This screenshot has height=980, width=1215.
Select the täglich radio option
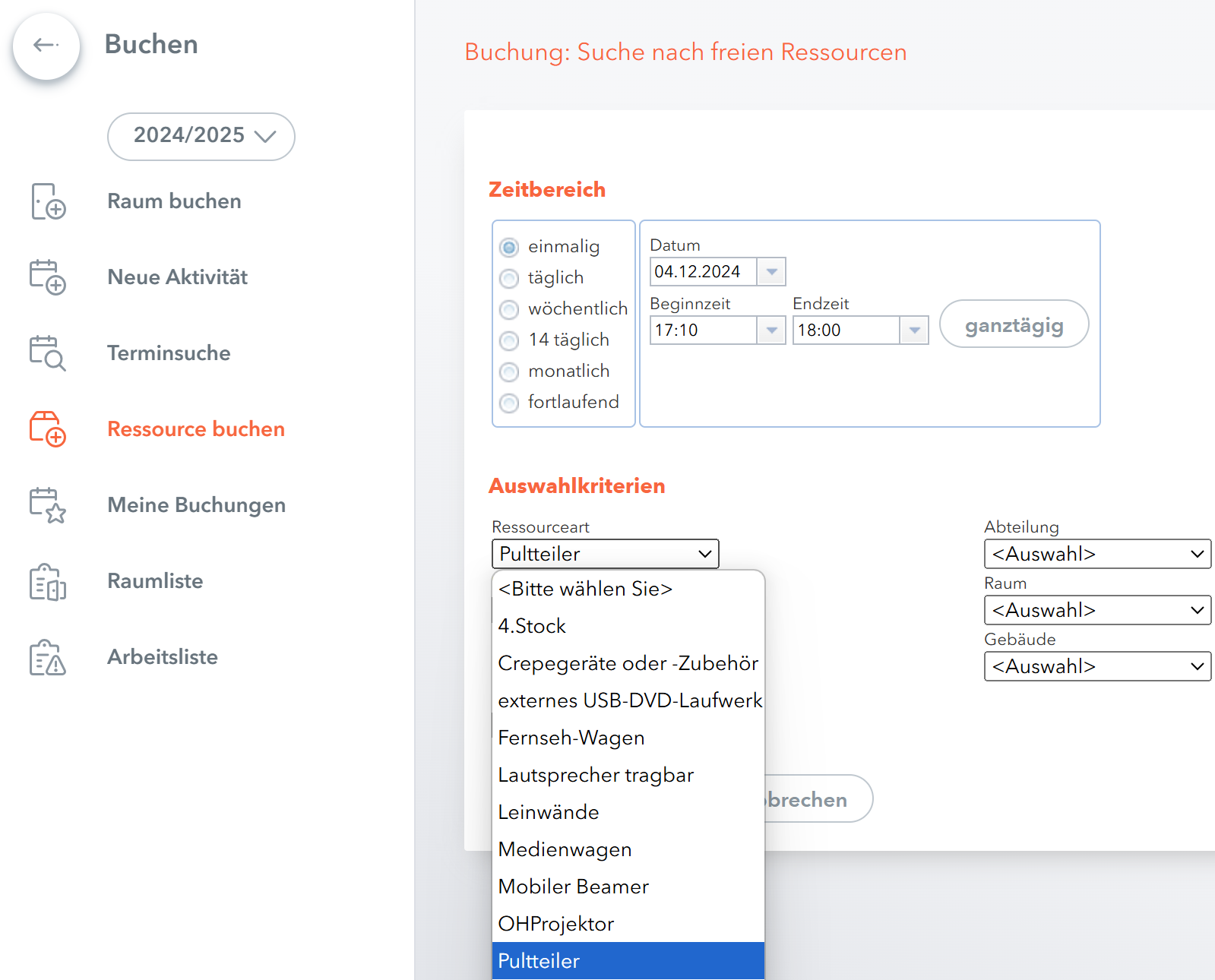[508, 279]
